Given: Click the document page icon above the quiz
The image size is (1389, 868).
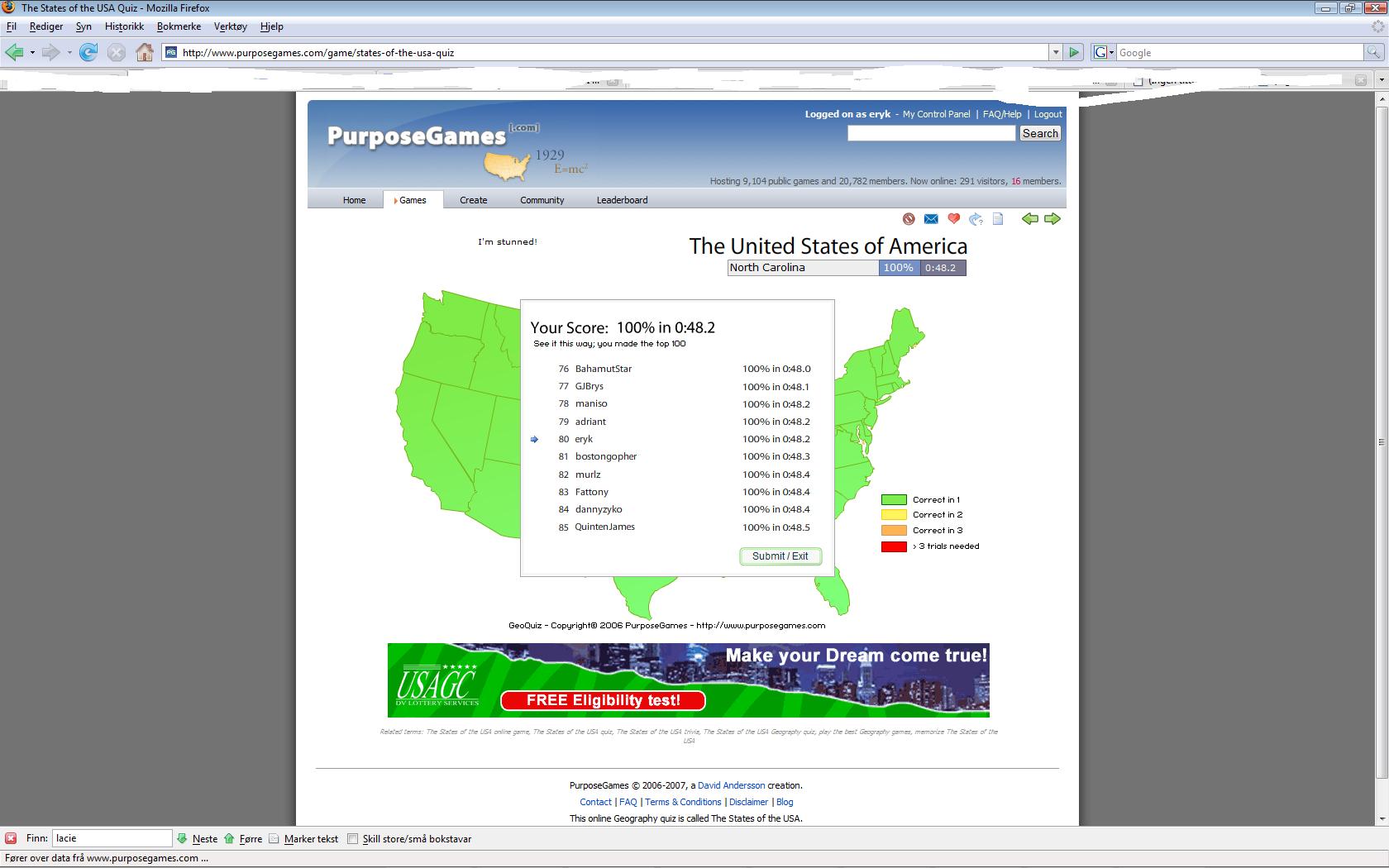Looking at the screenshot, I should [x=998, y=219].
